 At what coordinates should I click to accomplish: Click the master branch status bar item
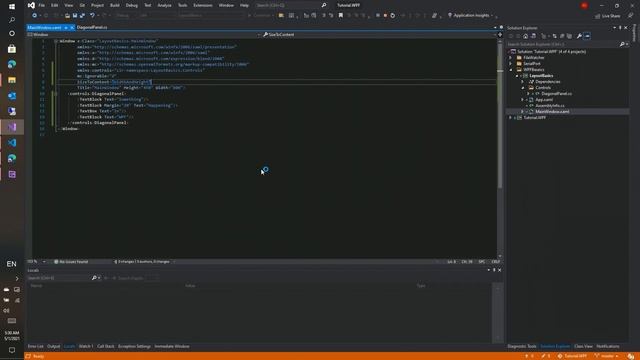607,356
